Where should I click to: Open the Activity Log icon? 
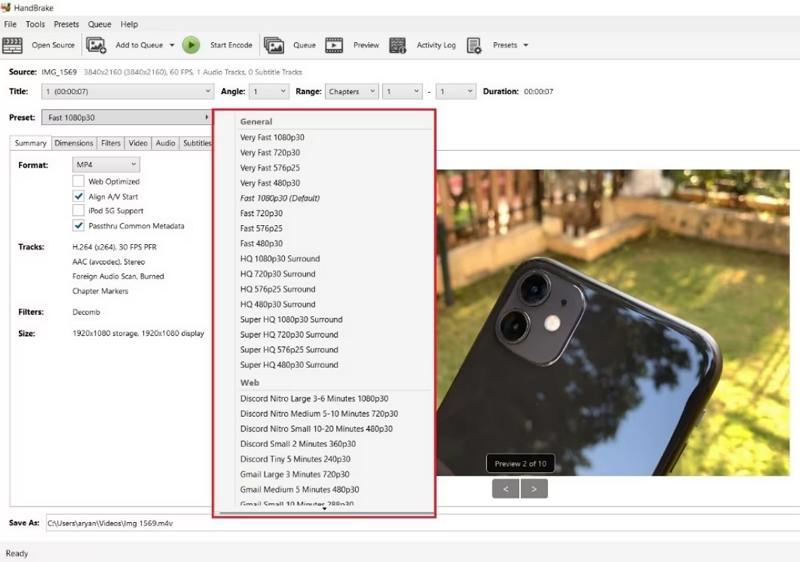(x=397, y=45)
